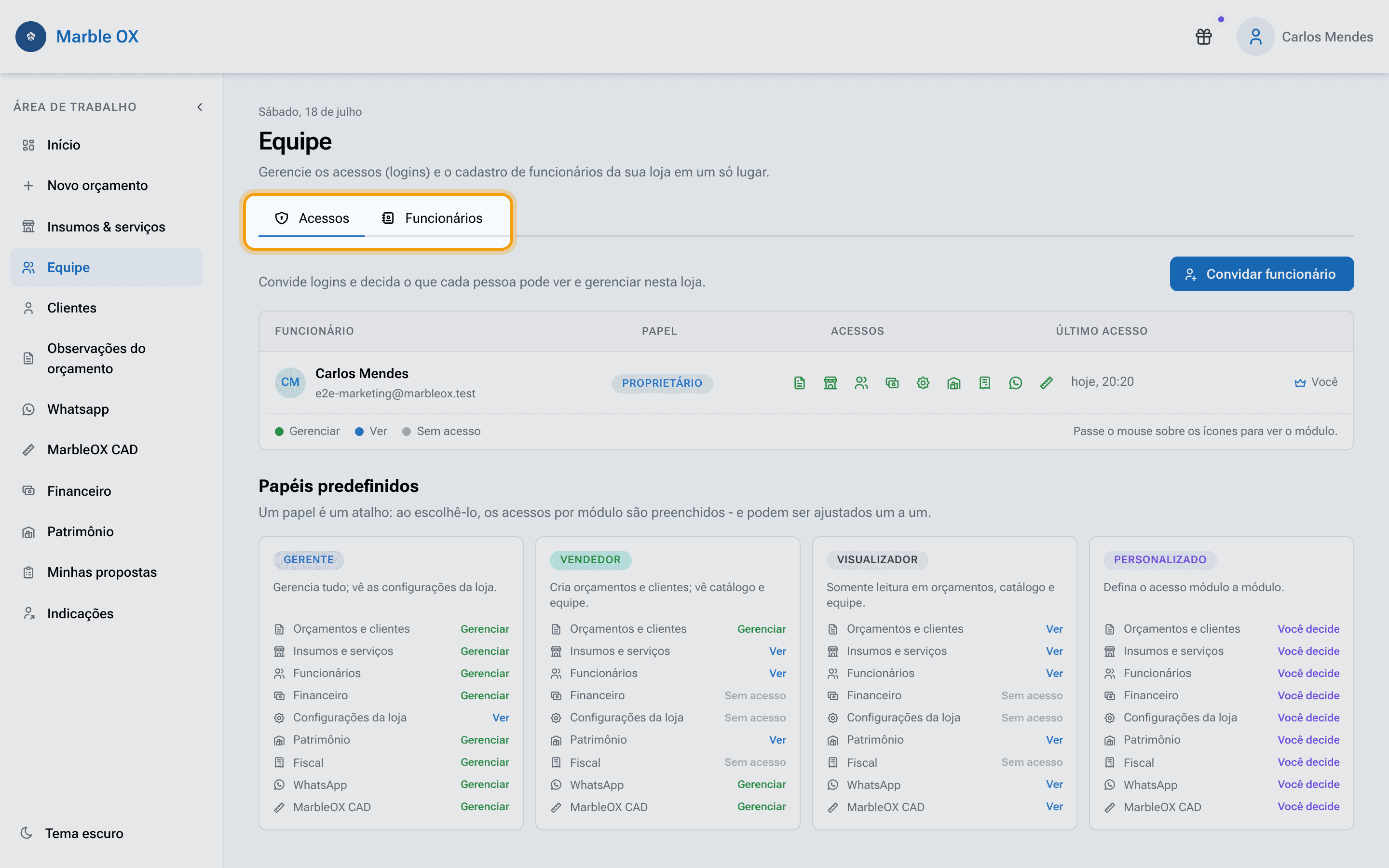Click the Insumos store access icon in Carlos row

(830, 383)
